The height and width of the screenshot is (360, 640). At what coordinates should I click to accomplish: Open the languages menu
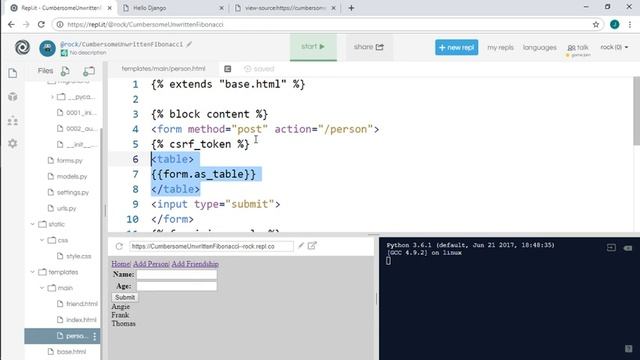tap(540, 47)
